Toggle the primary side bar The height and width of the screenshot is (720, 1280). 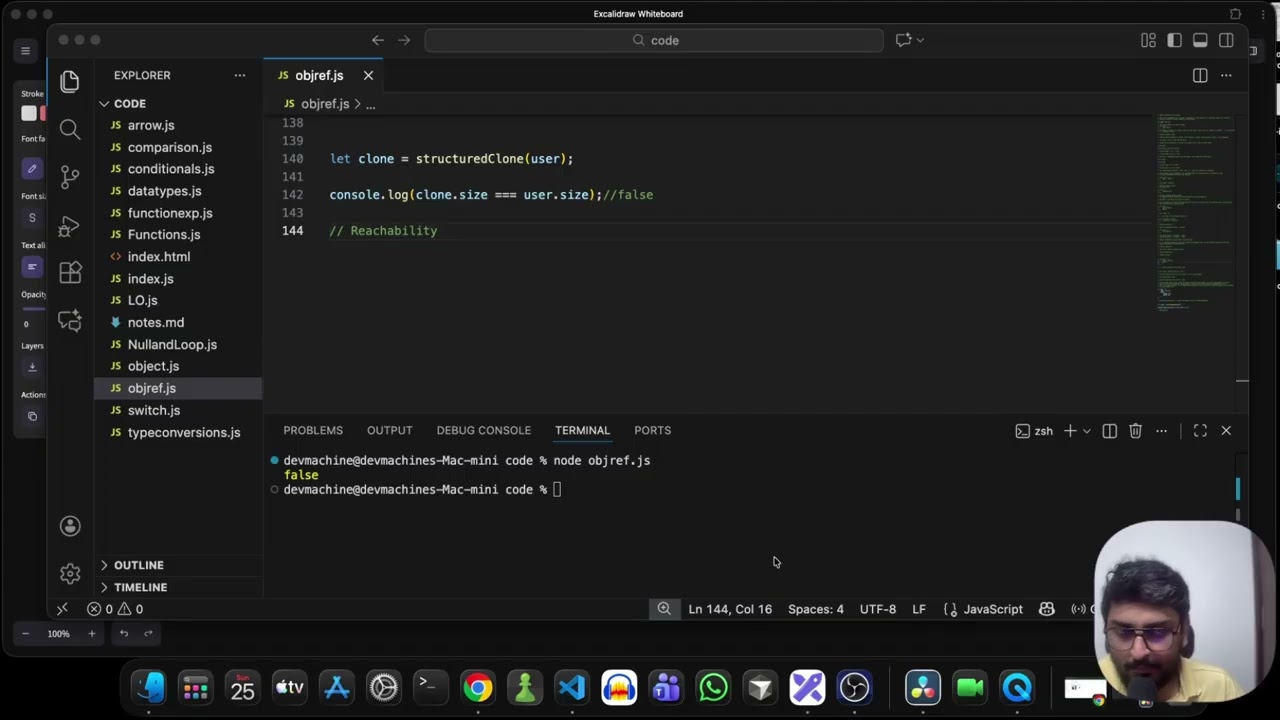point(1174,40)
